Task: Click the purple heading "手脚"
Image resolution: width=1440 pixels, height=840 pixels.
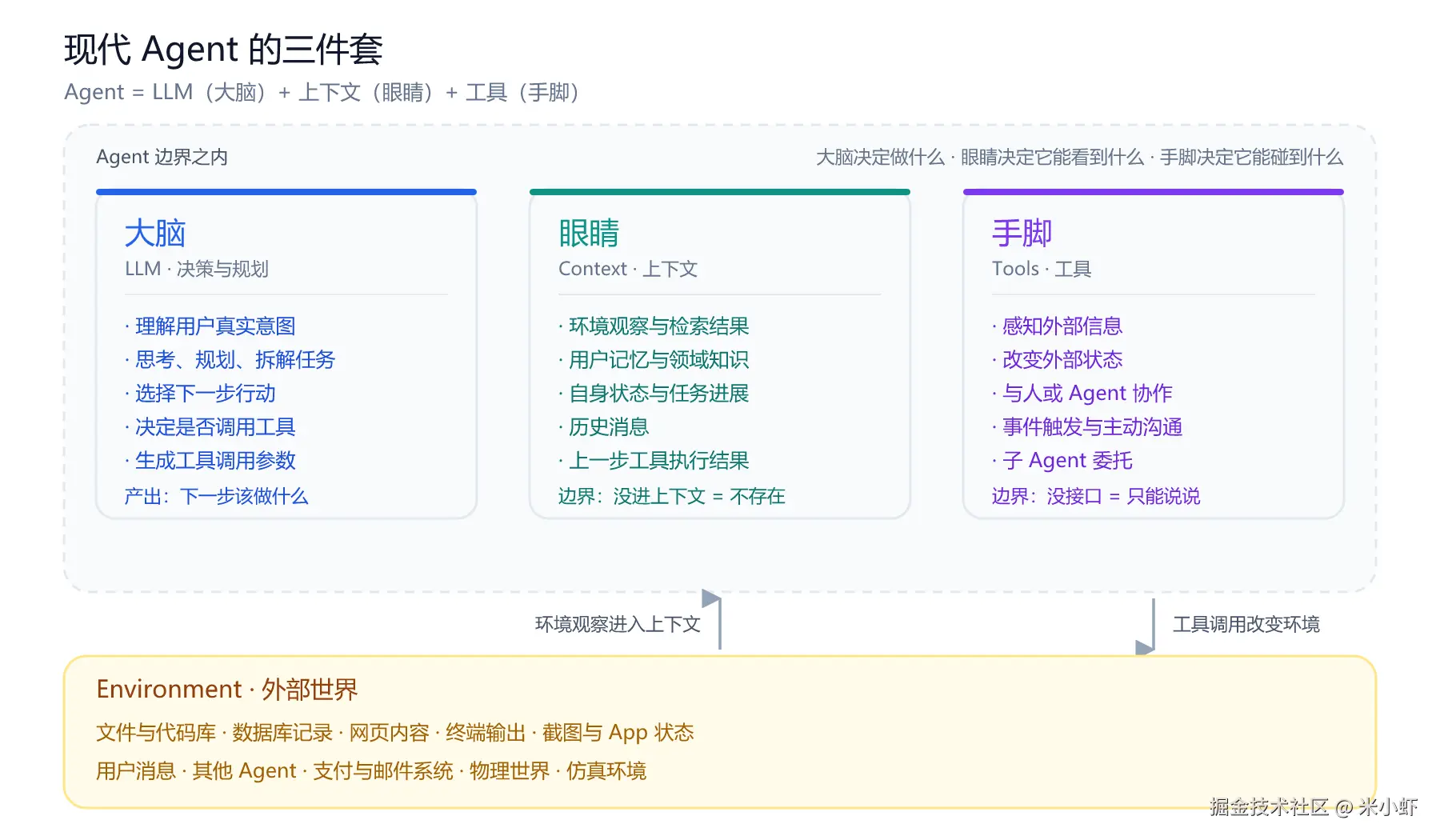Action: 1022,234
